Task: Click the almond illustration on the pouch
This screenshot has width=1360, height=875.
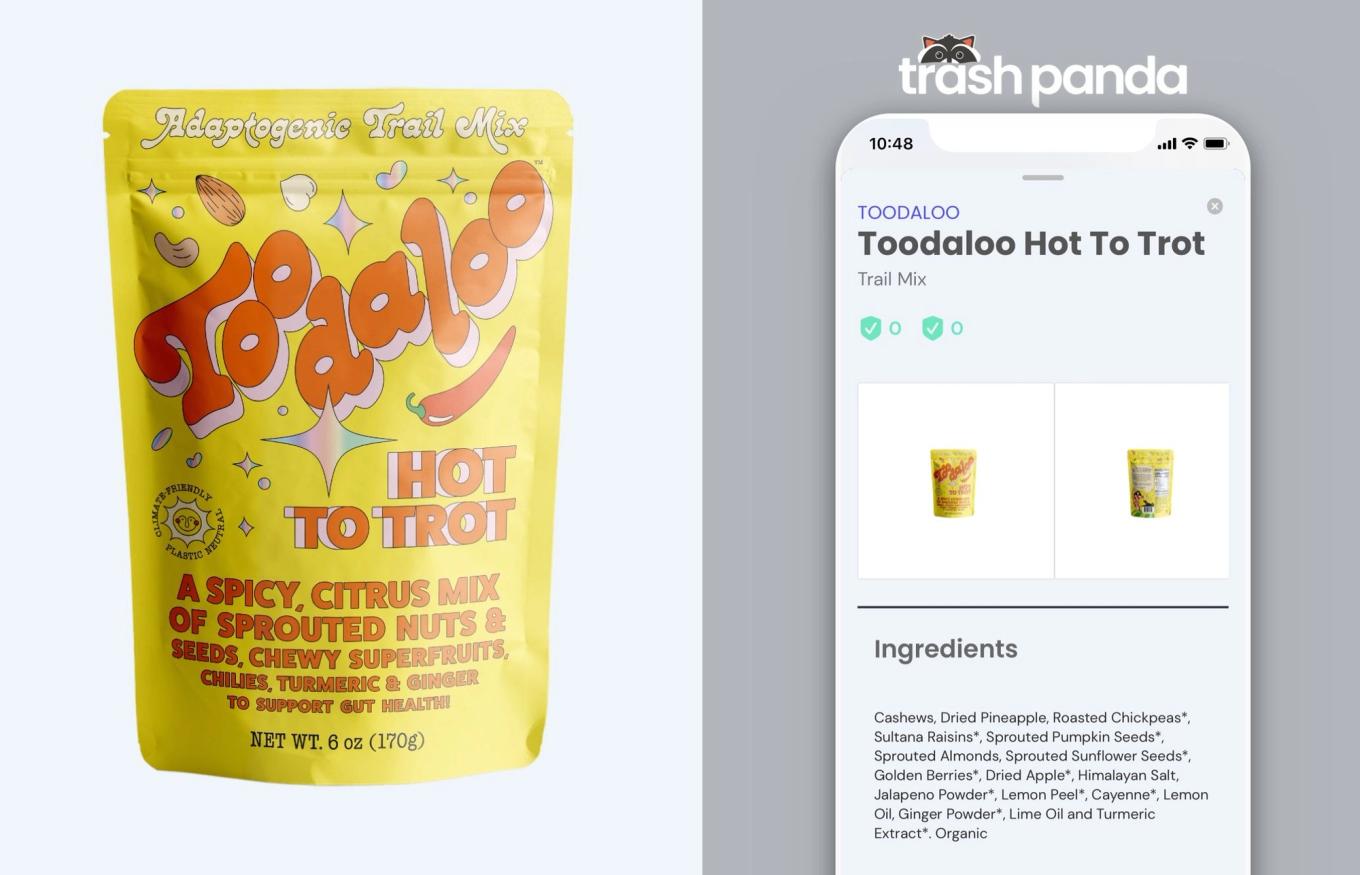Action: [x=220, y=199]
